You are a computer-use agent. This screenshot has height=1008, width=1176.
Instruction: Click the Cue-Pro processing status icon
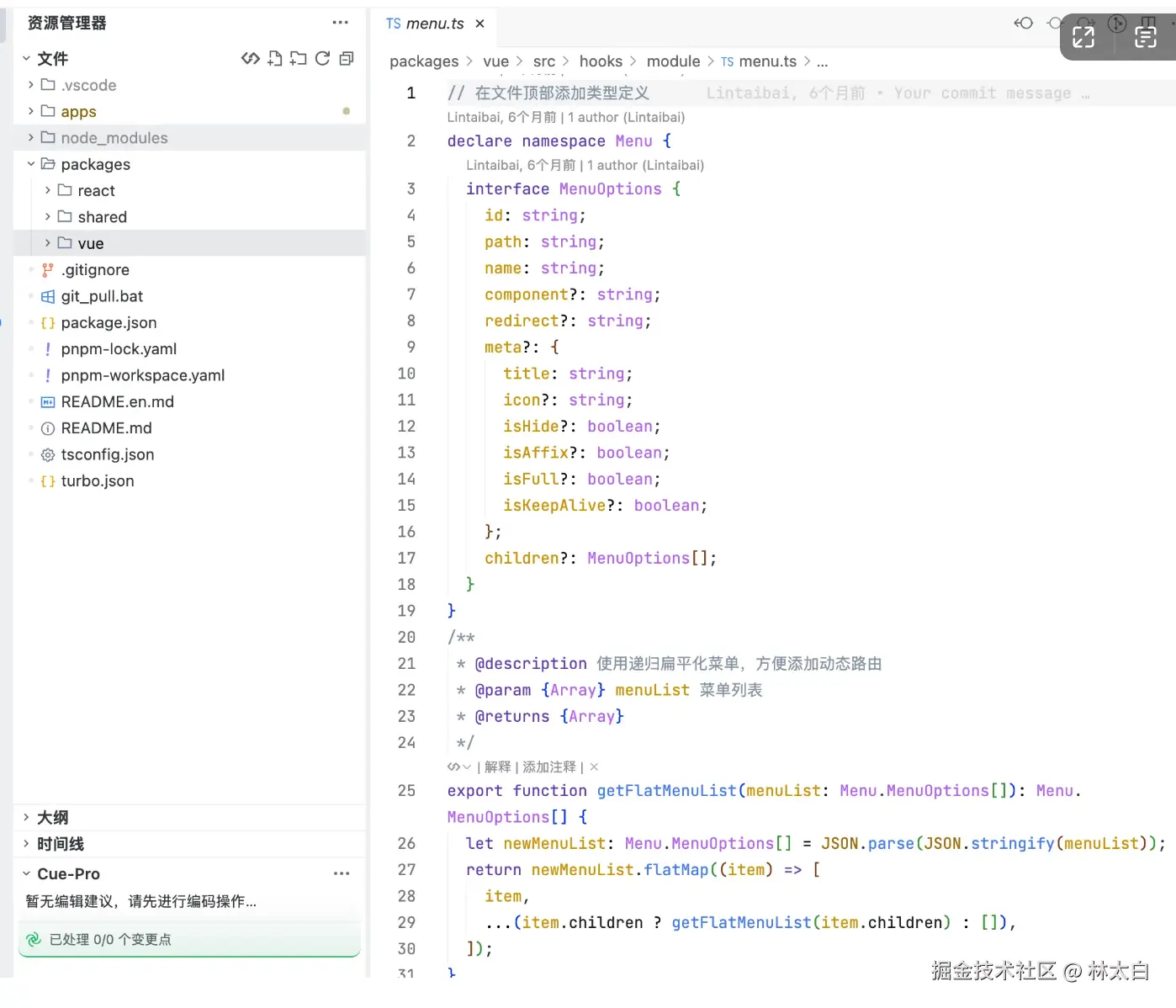[x=34, y=939]
